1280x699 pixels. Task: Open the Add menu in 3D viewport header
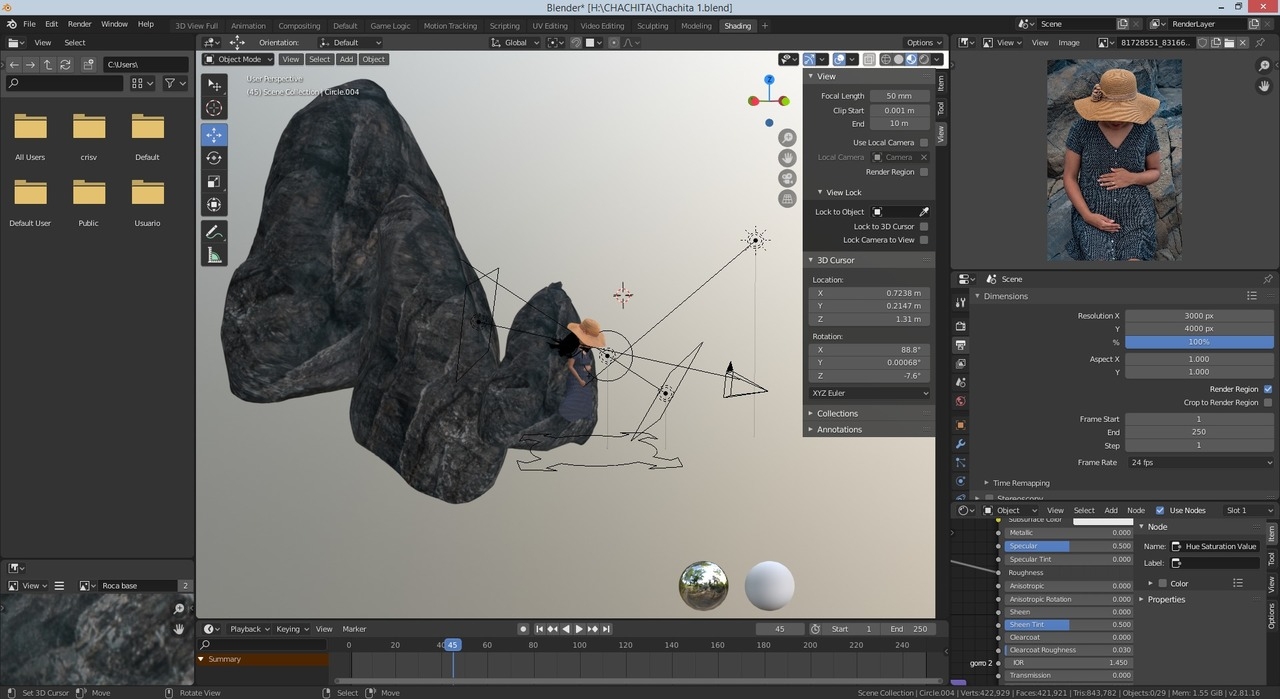[346, 59]
